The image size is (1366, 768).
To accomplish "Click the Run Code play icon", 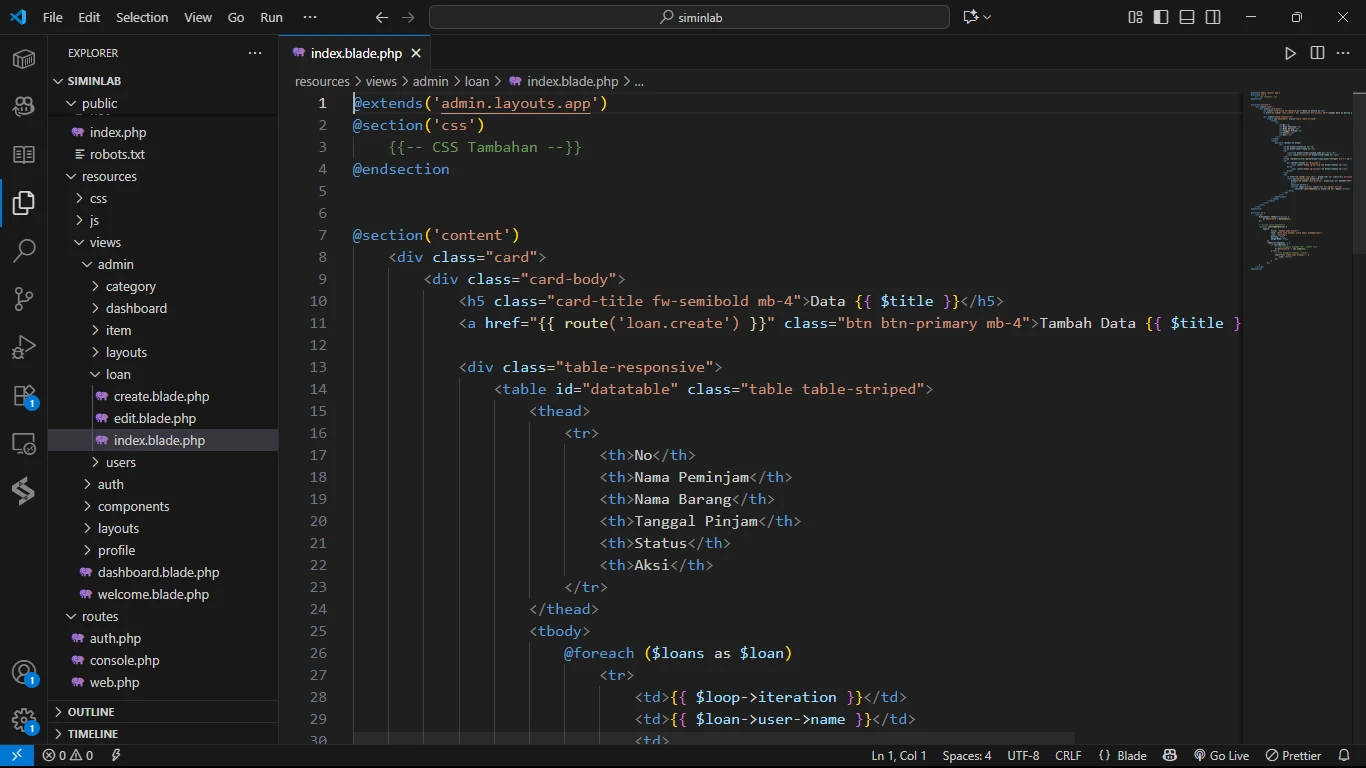I will [1290, 53].
